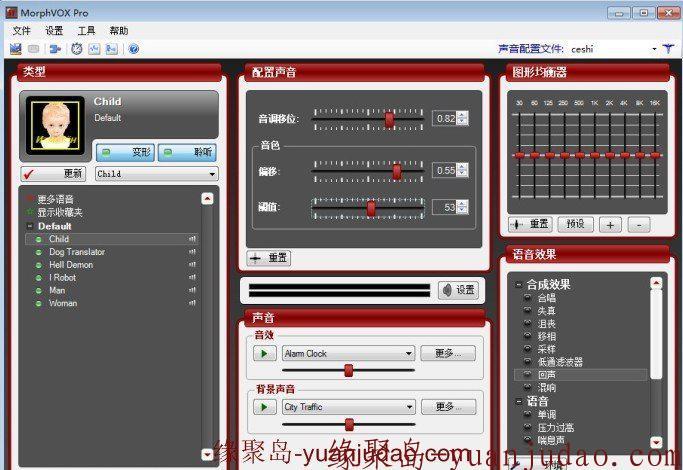Viewport: 683px width, 470px height.
Task: Click the stepper arrows for 音调移位 value 0.82
Action: (x=463, y=118)
